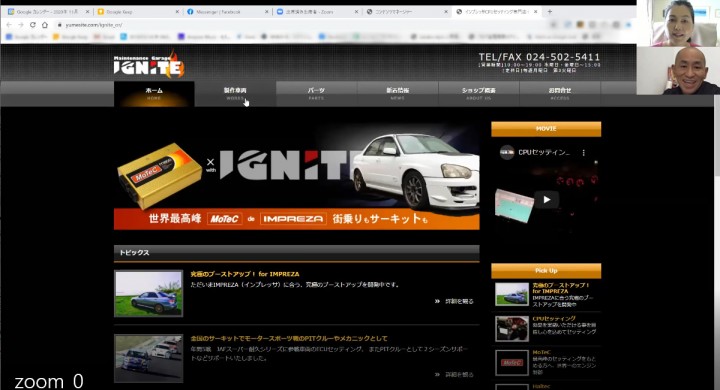The width and height of the screenshot is (720, 390).
Task: Close the Google Keep browser tab
Action: pyautogui.click(x=177, y=12)
